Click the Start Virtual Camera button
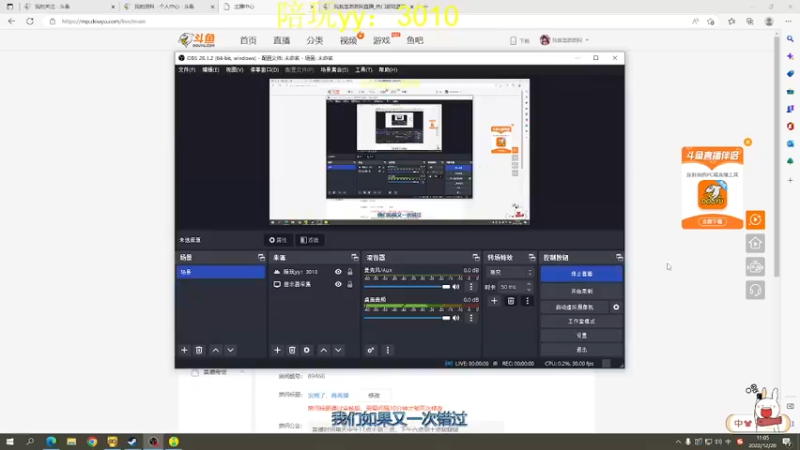 pos(574,307)
